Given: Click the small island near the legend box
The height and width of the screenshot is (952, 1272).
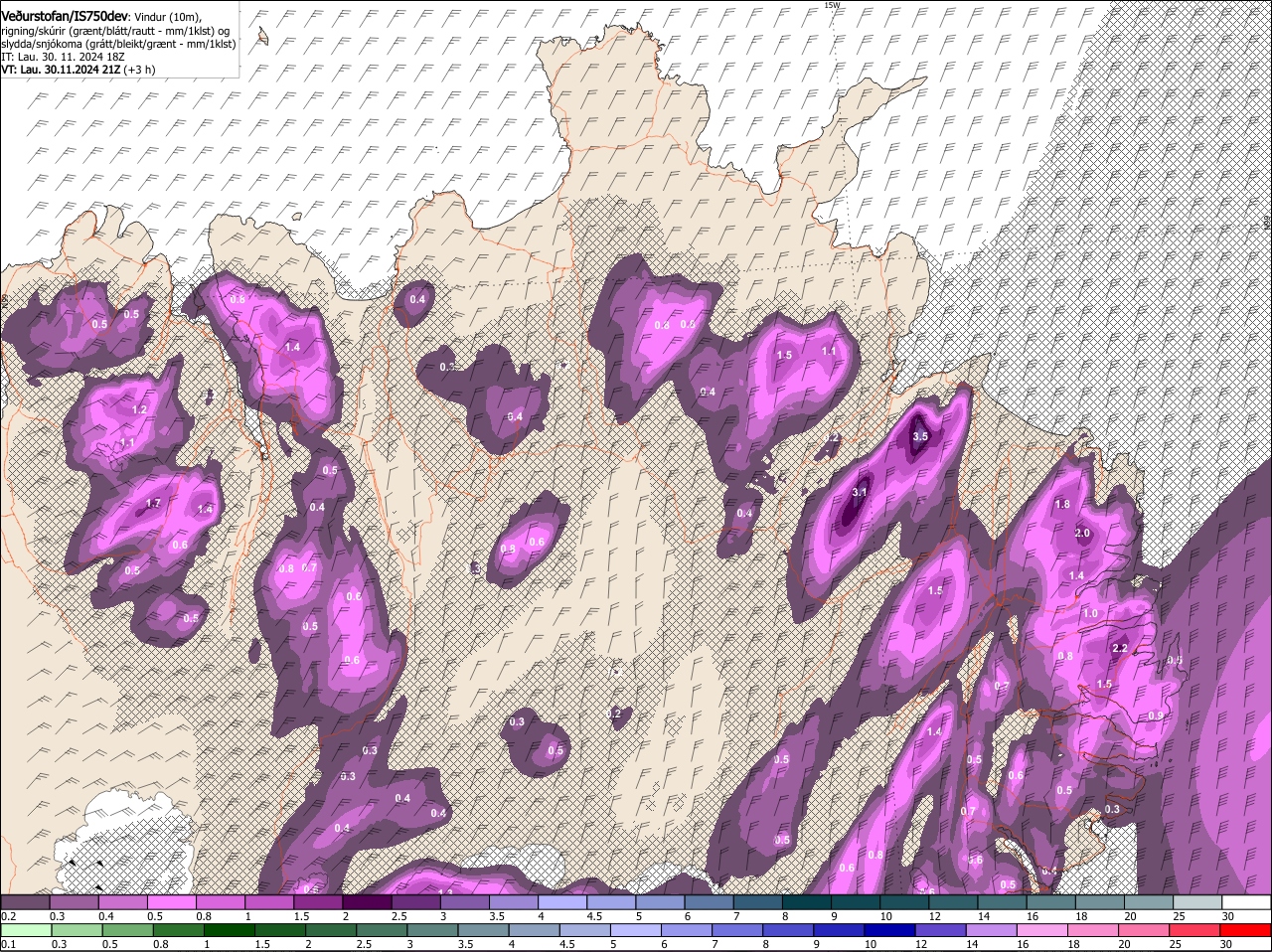Looking at the screenshot, I should [x=263, y=37].
